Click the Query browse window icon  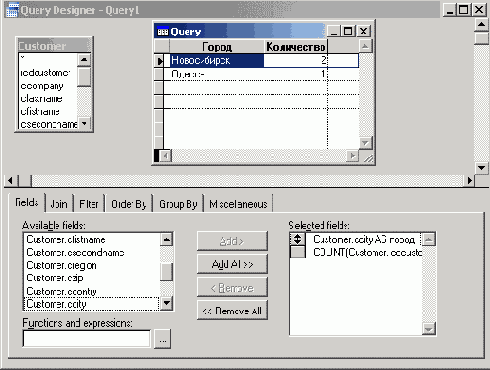click(x=163, y=32)
